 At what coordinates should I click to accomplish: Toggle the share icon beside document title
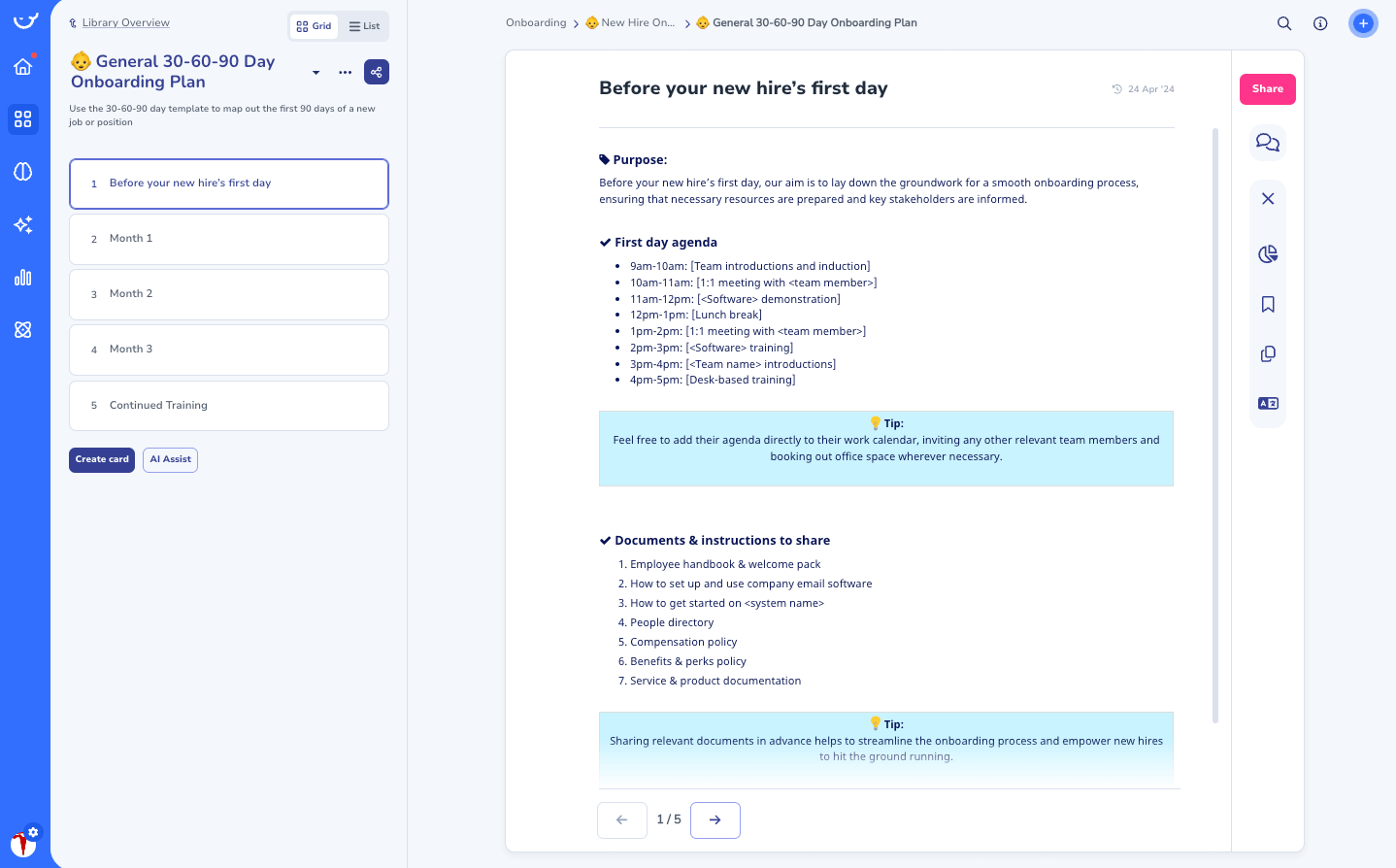[377, 71]
